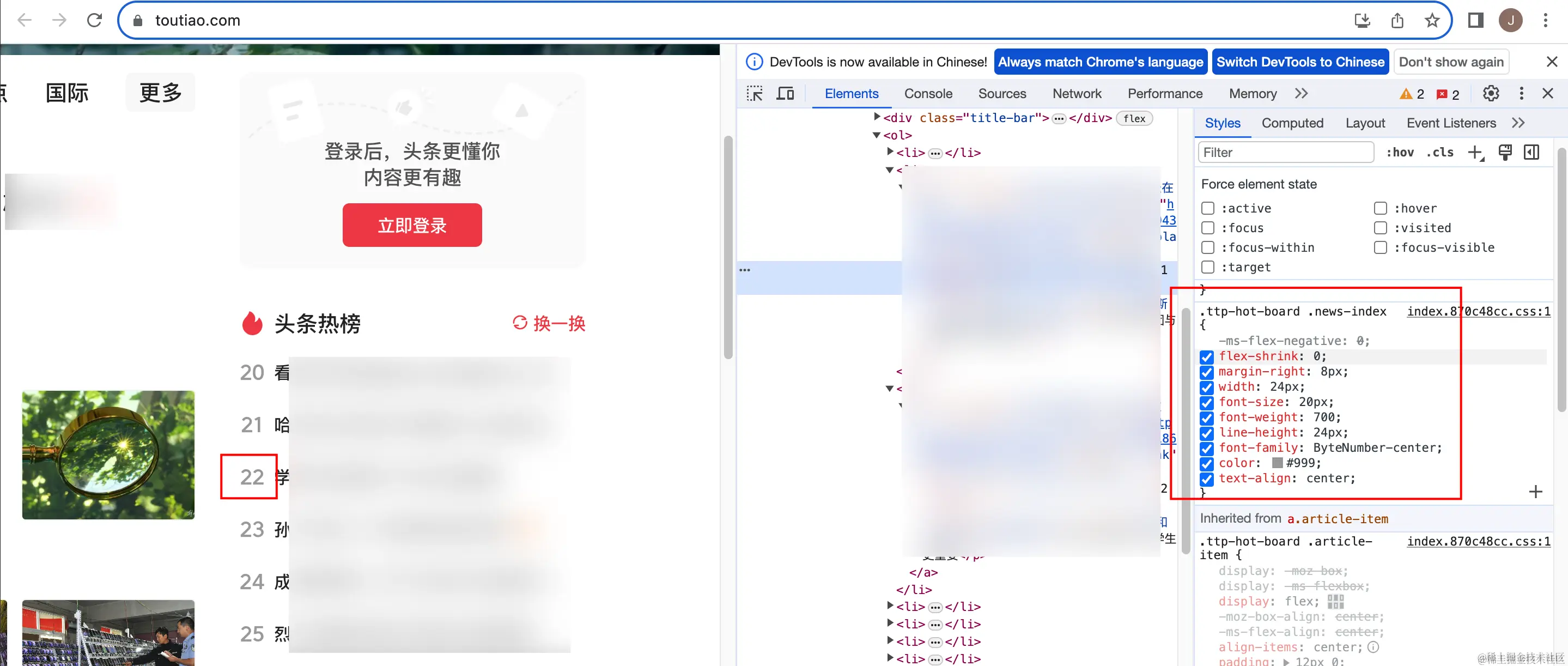Uncheck the flex-shrink property
This screenshot has height=666, width=1568.
tap(1206, 357)
